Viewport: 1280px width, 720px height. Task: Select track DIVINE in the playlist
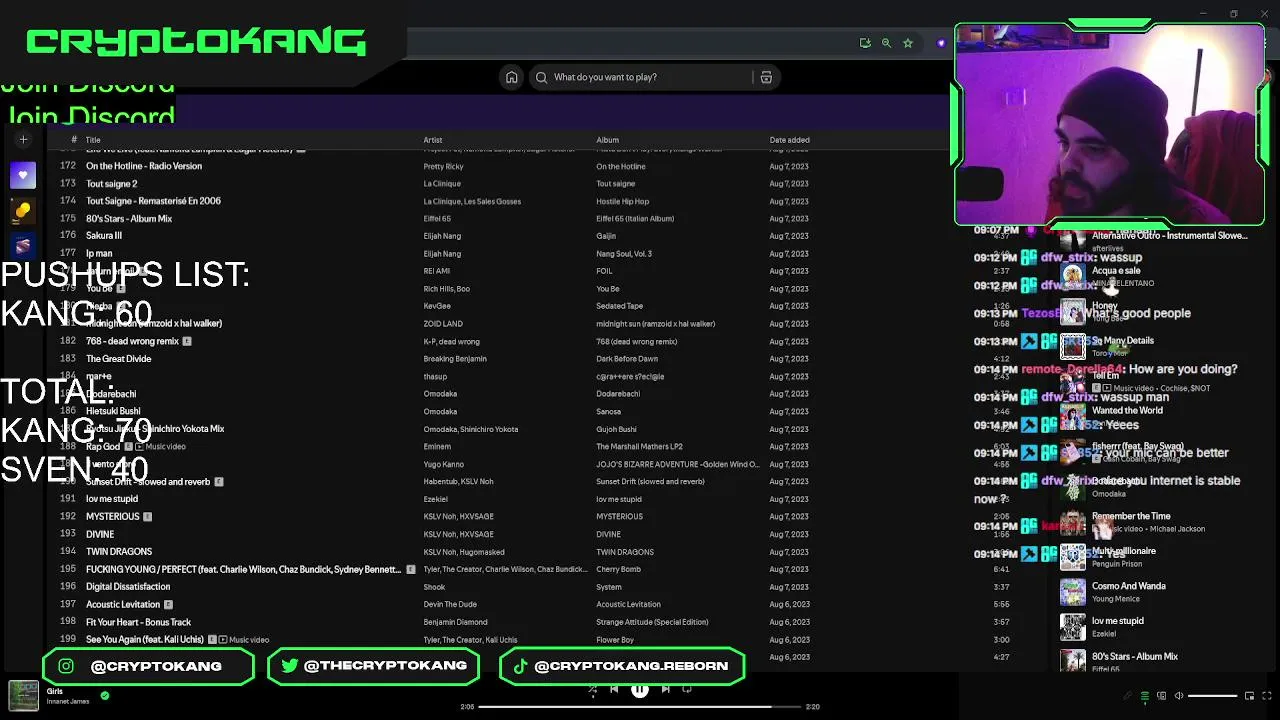(100, 535)
